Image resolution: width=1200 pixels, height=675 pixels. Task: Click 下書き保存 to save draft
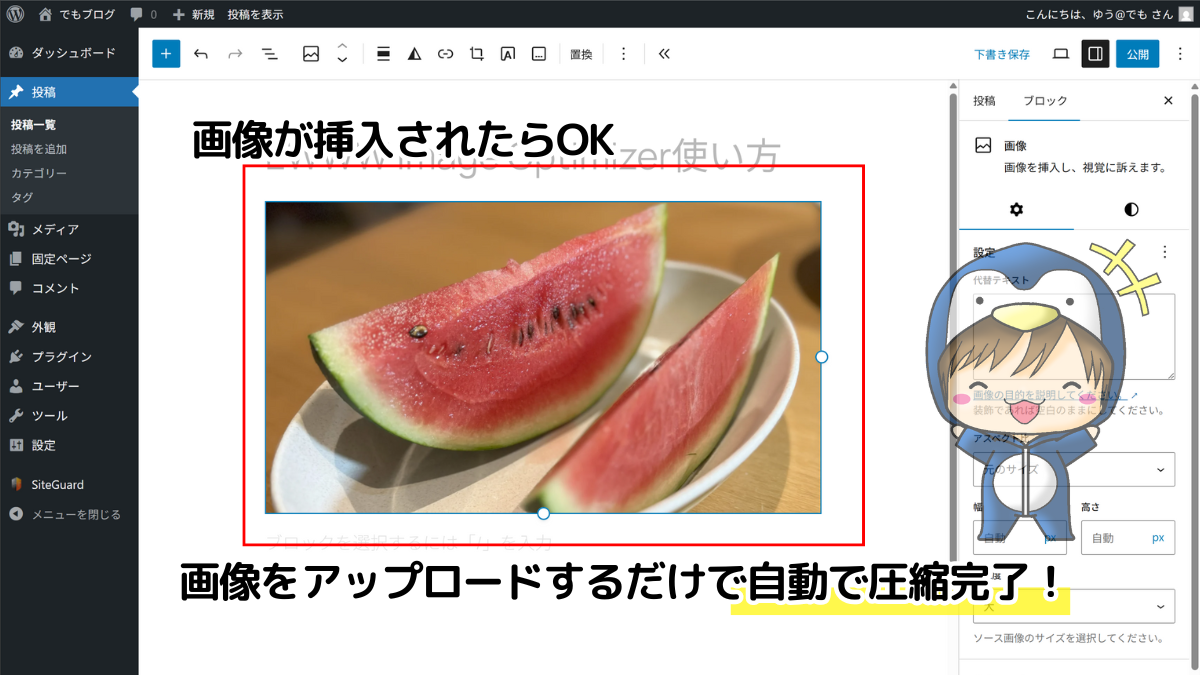point(1002,54)
